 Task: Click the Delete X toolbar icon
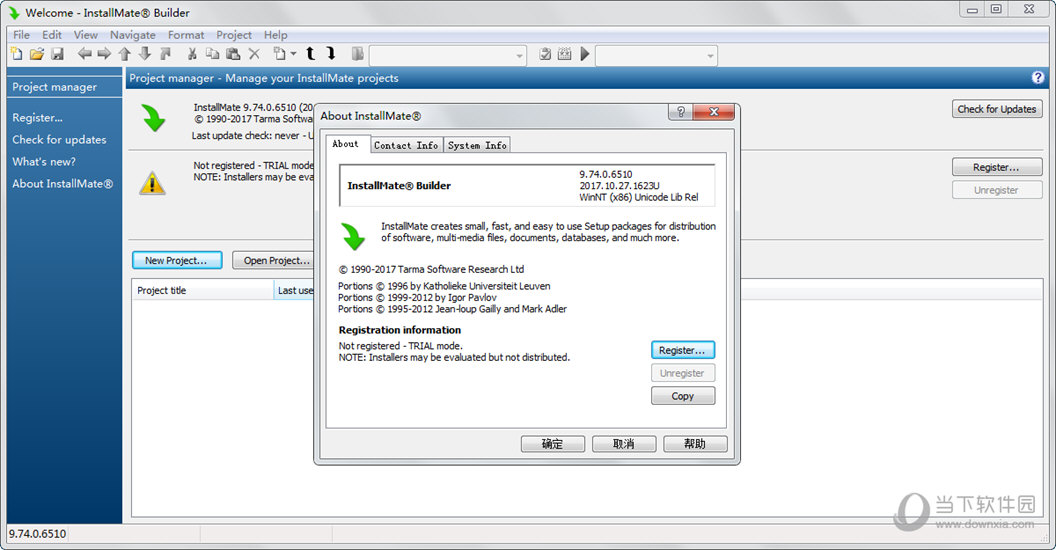click(x=254, y=54)
